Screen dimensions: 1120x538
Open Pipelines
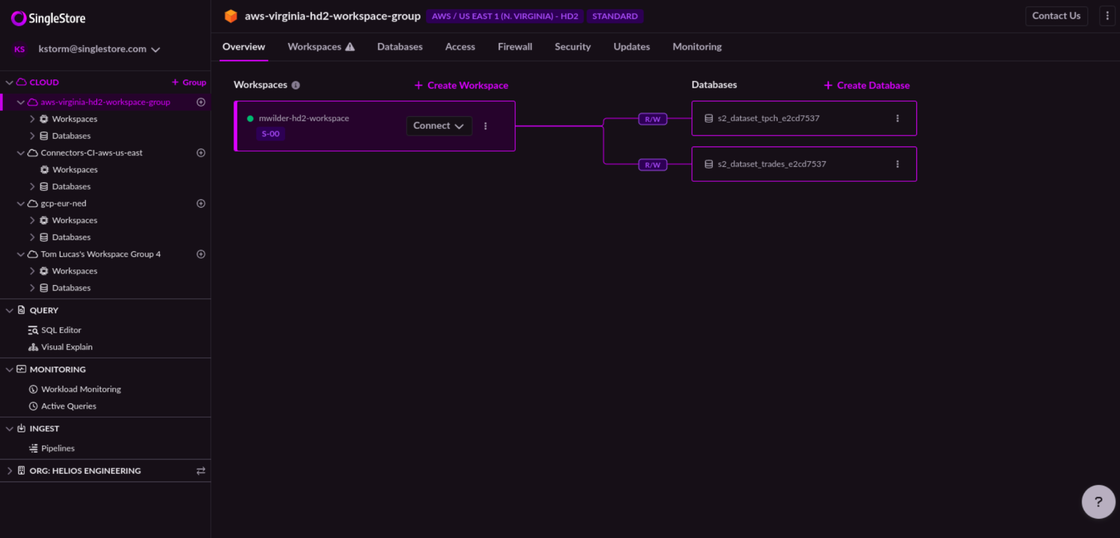(58, 449)
